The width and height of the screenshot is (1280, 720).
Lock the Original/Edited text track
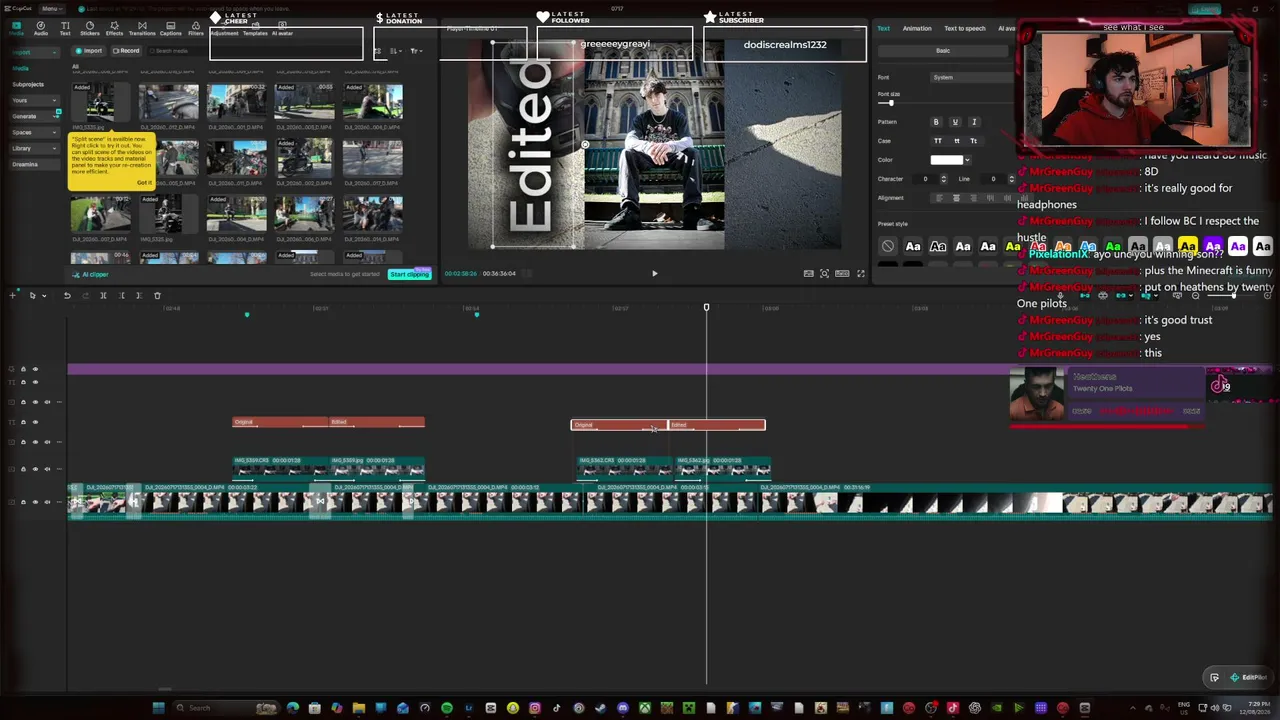click(x=24, y=422)
